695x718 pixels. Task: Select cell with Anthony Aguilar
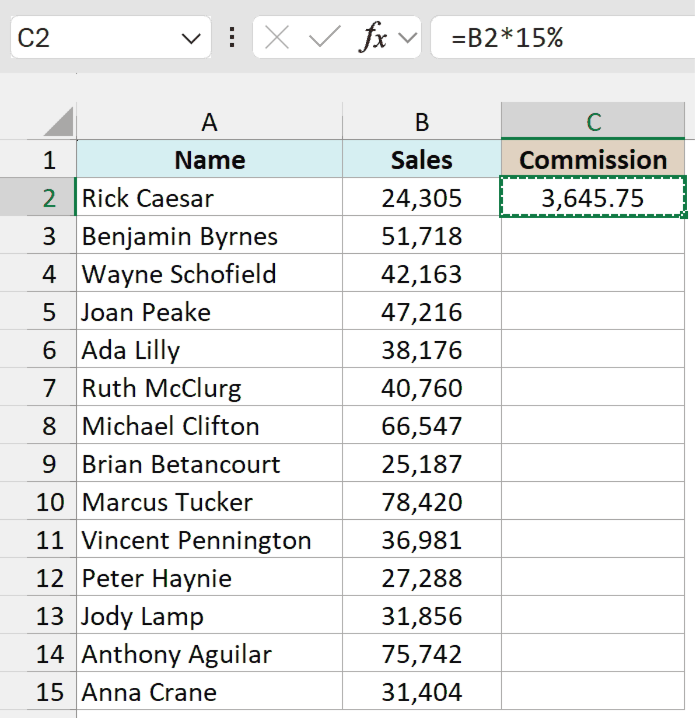pos(210,653)
